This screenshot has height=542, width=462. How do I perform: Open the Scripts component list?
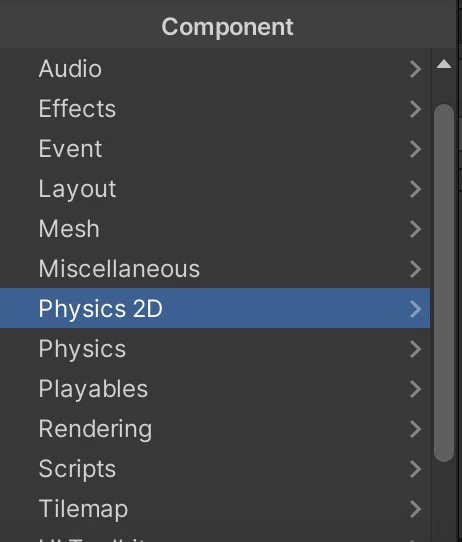point(215,469)
